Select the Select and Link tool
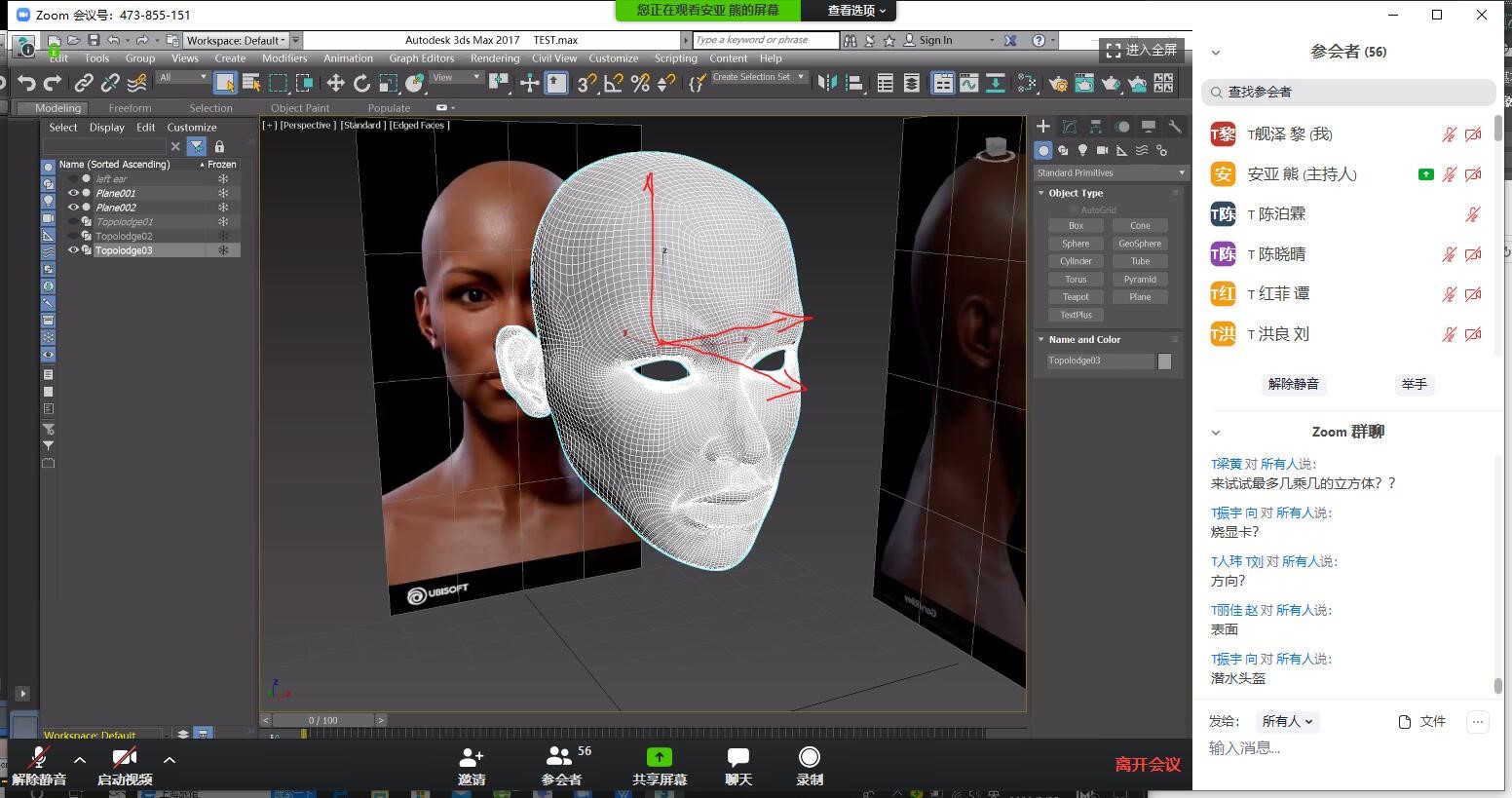This screenshot has height=798, width=1512. [x=85, y=84]
